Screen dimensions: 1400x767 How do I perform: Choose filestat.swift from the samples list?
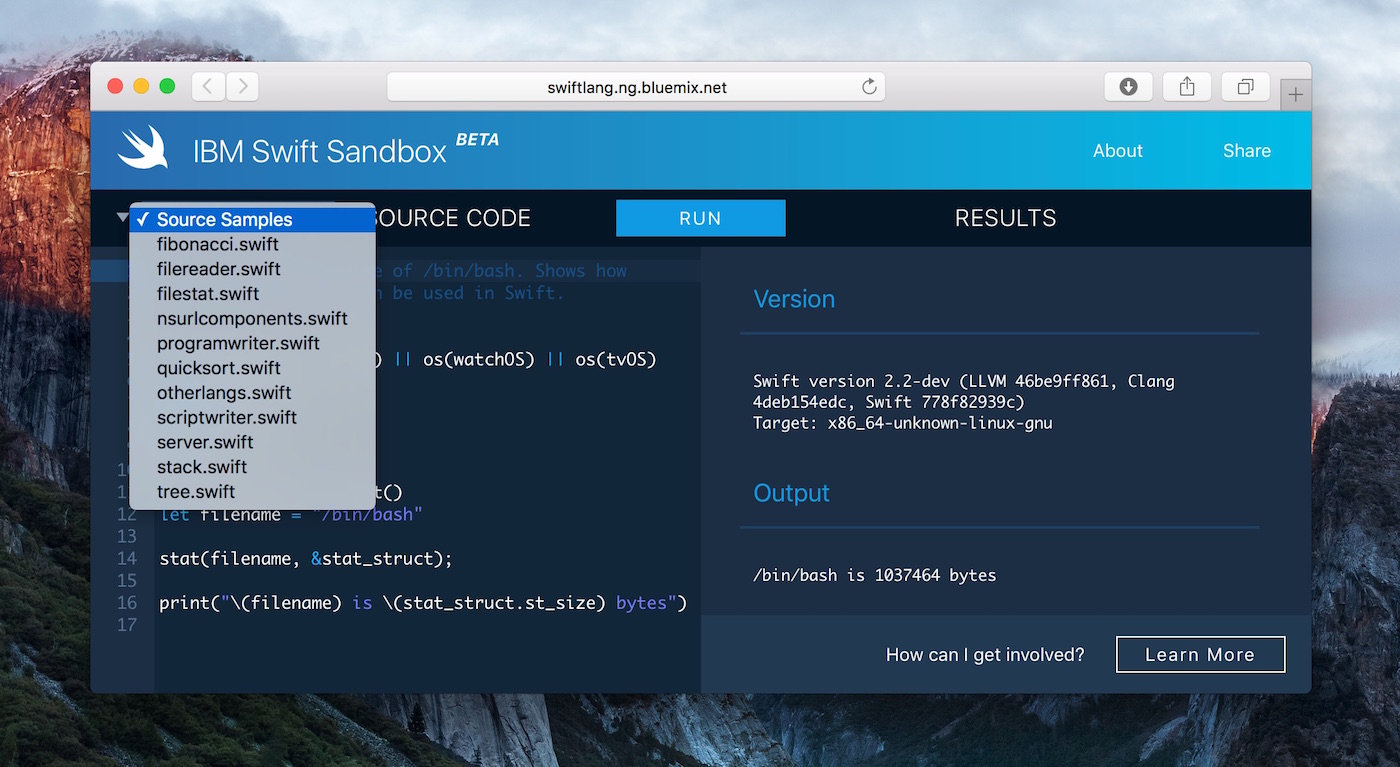click(x=252, y=294)
